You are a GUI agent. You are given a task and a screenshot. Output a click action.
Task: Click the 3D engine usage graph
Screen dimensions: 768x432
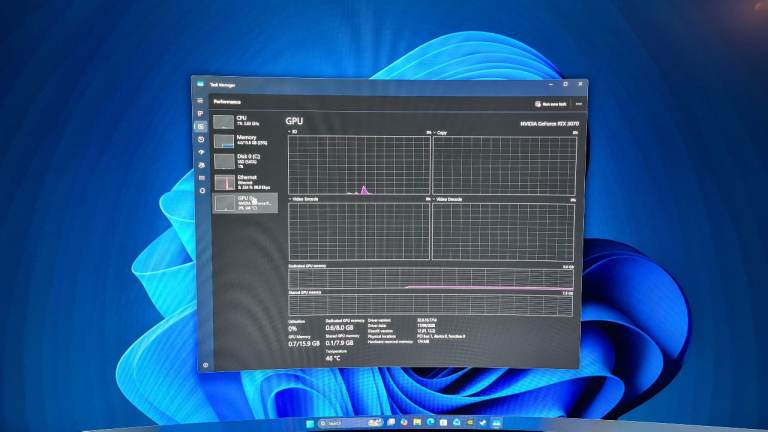point(359,166)
